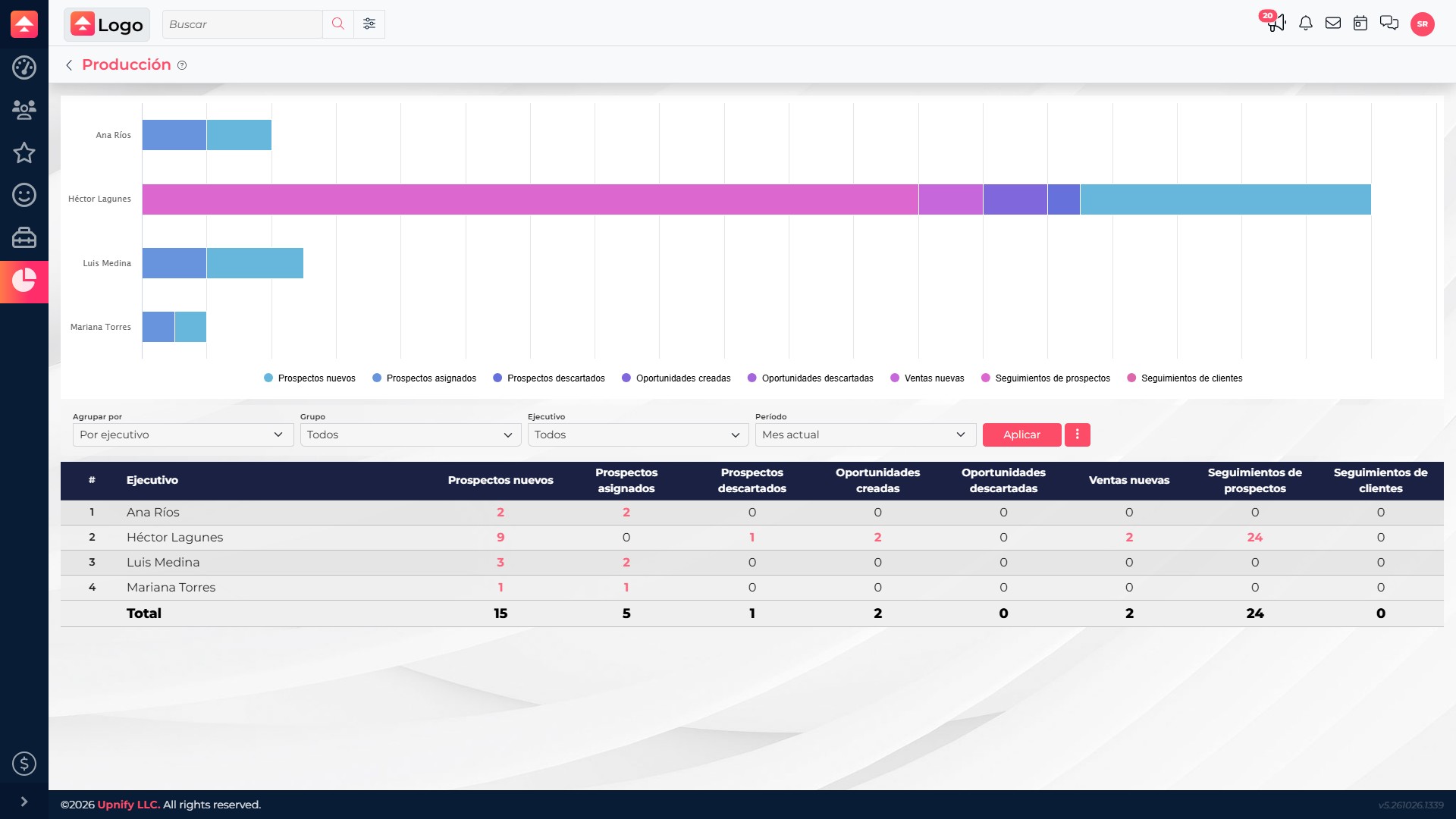Open the Período dropdown

pos(865,435)
